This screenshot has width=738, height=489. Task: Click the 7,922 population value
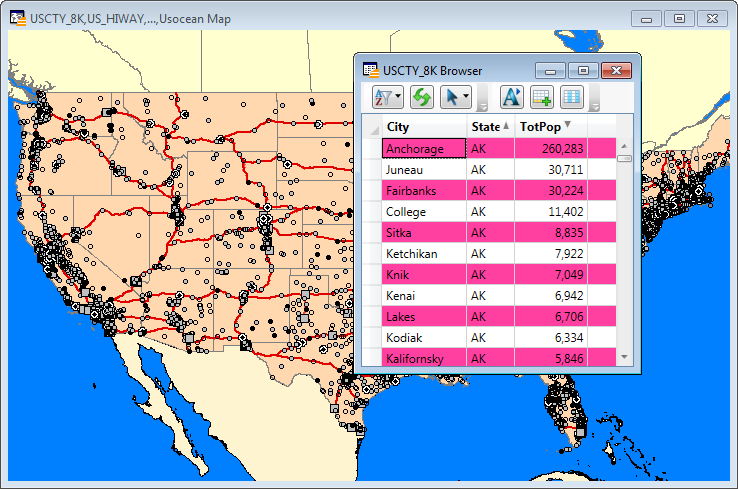[x=569, y=254]
